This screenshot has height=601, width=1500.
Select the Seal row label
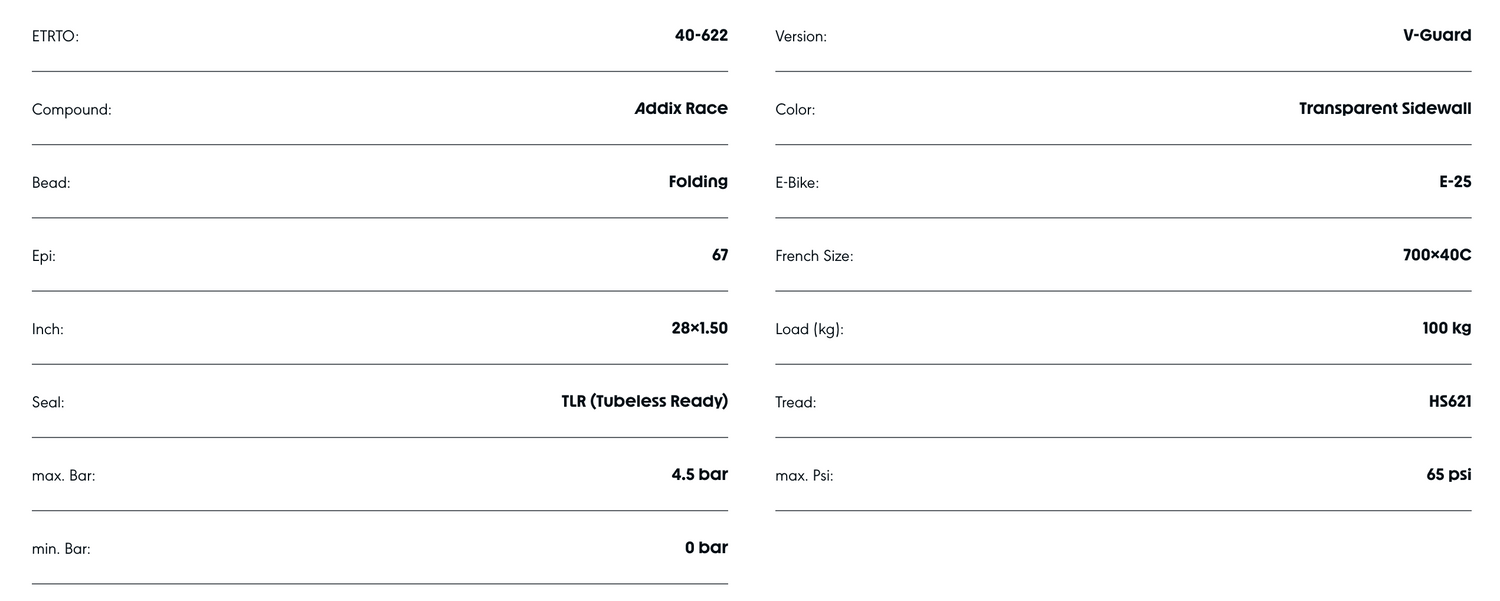pos(48,402)
